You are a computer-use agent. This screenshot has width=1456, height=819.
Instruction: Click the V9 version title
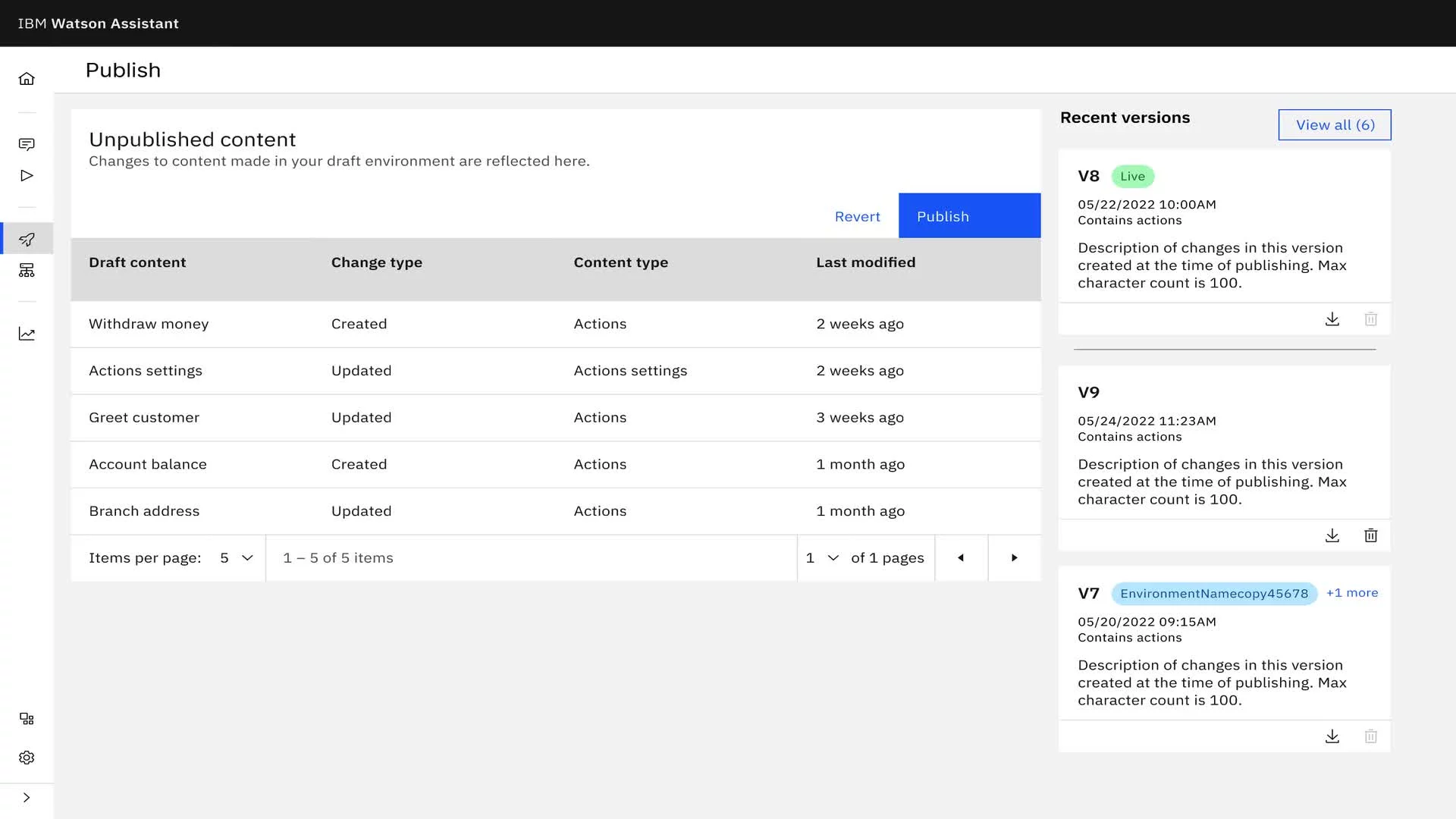tap(1088, 393)
